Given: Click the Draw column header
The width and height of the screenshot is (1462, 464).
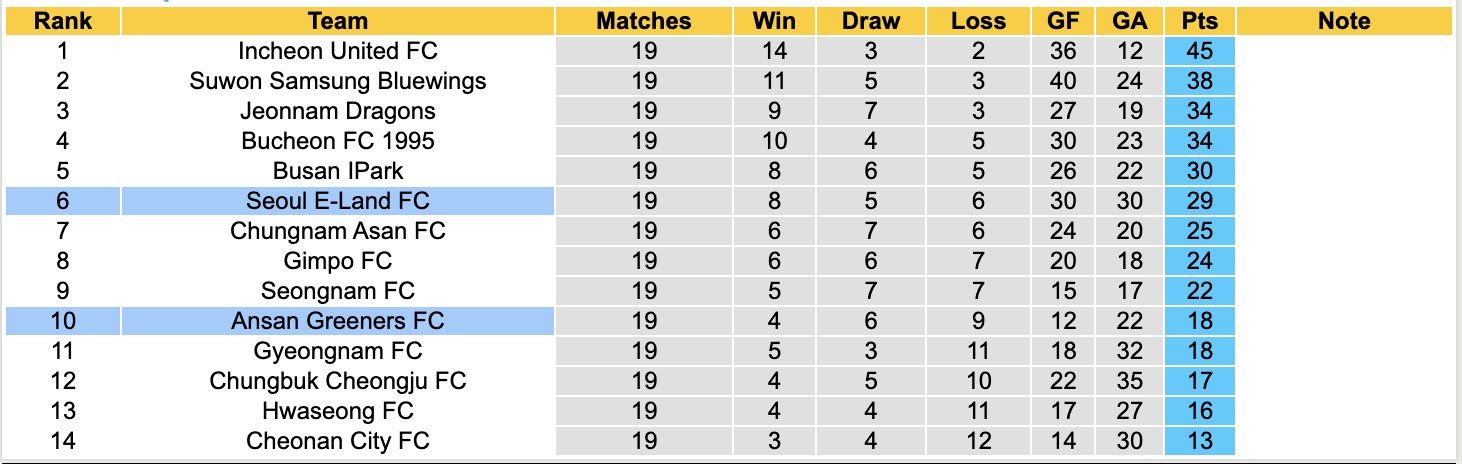Looking at the screenshot, I should (x=870, y=21).
